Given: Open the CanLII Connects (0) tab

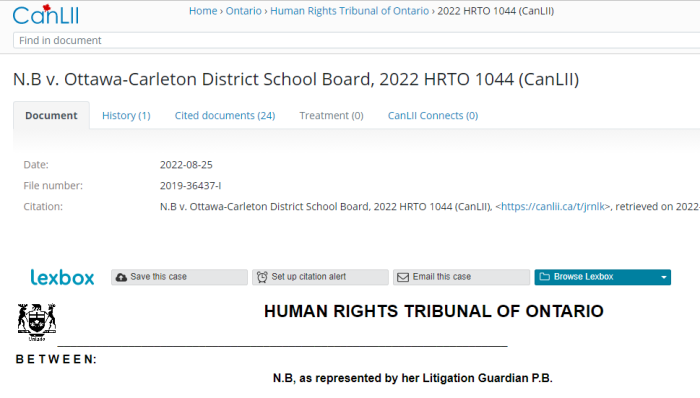Looking at the screenshot, I should pos(433,116).
